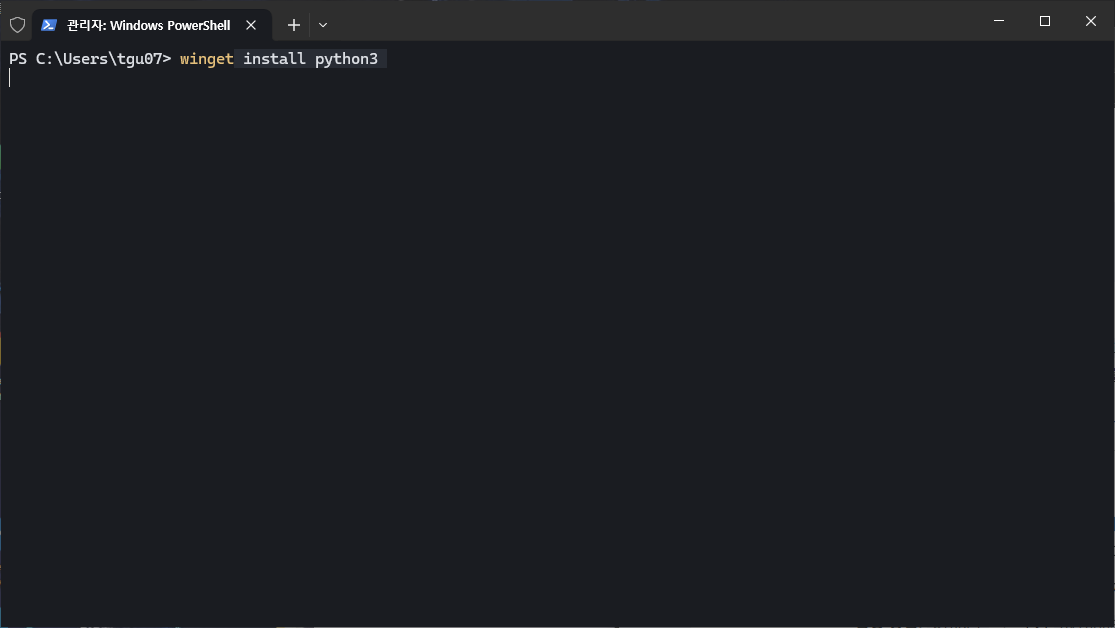Screen dimensions: 1115x628
Task: Expand the new tab dropdown chevron
Action: (x=323, y=25)
